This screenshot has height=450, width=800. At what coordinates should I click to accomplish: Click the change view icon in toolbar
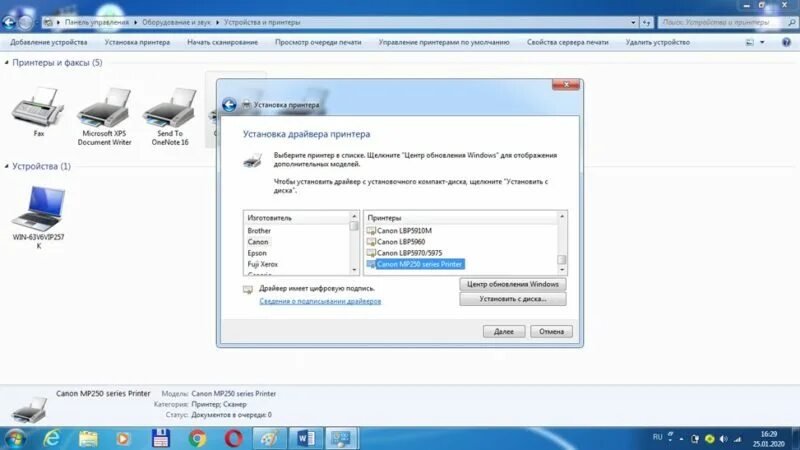pos(749,42)
